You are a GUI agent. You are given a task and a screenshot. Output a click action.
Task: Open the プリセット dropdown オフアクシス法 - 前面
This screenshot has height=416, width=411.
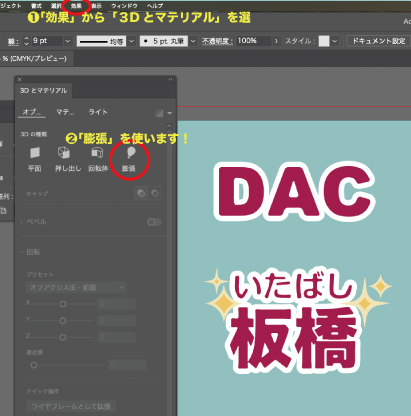point(76,287)
